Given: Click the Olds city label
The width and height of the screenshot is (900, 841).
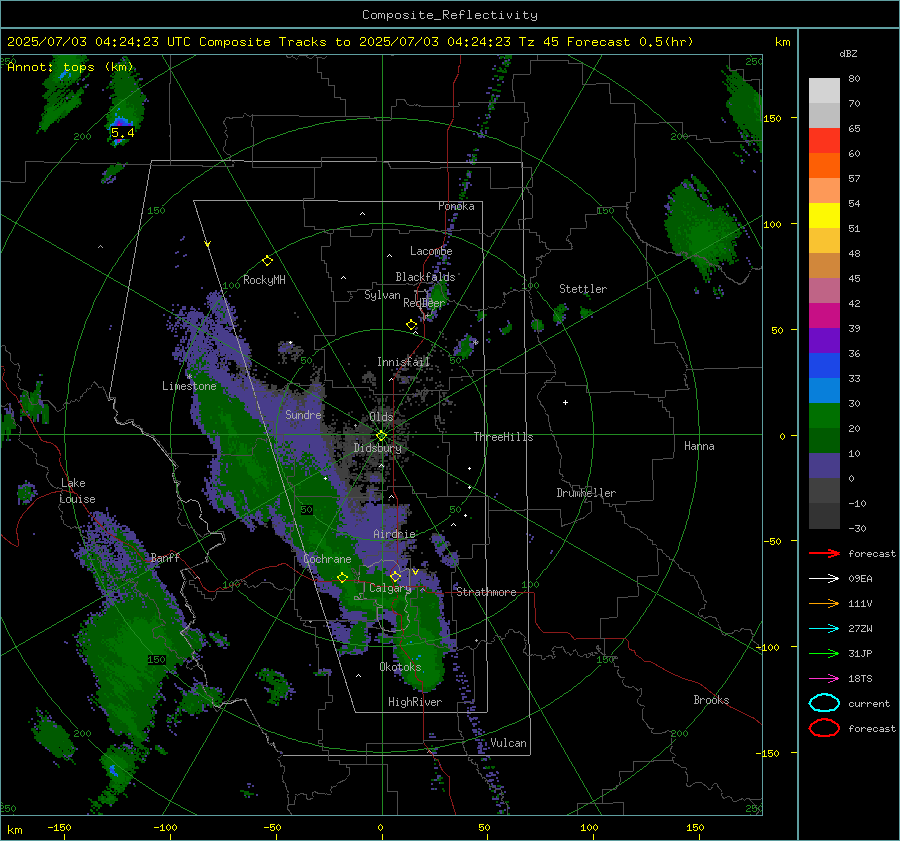Looking at the screenshot, I should click(x=381, y=416).
